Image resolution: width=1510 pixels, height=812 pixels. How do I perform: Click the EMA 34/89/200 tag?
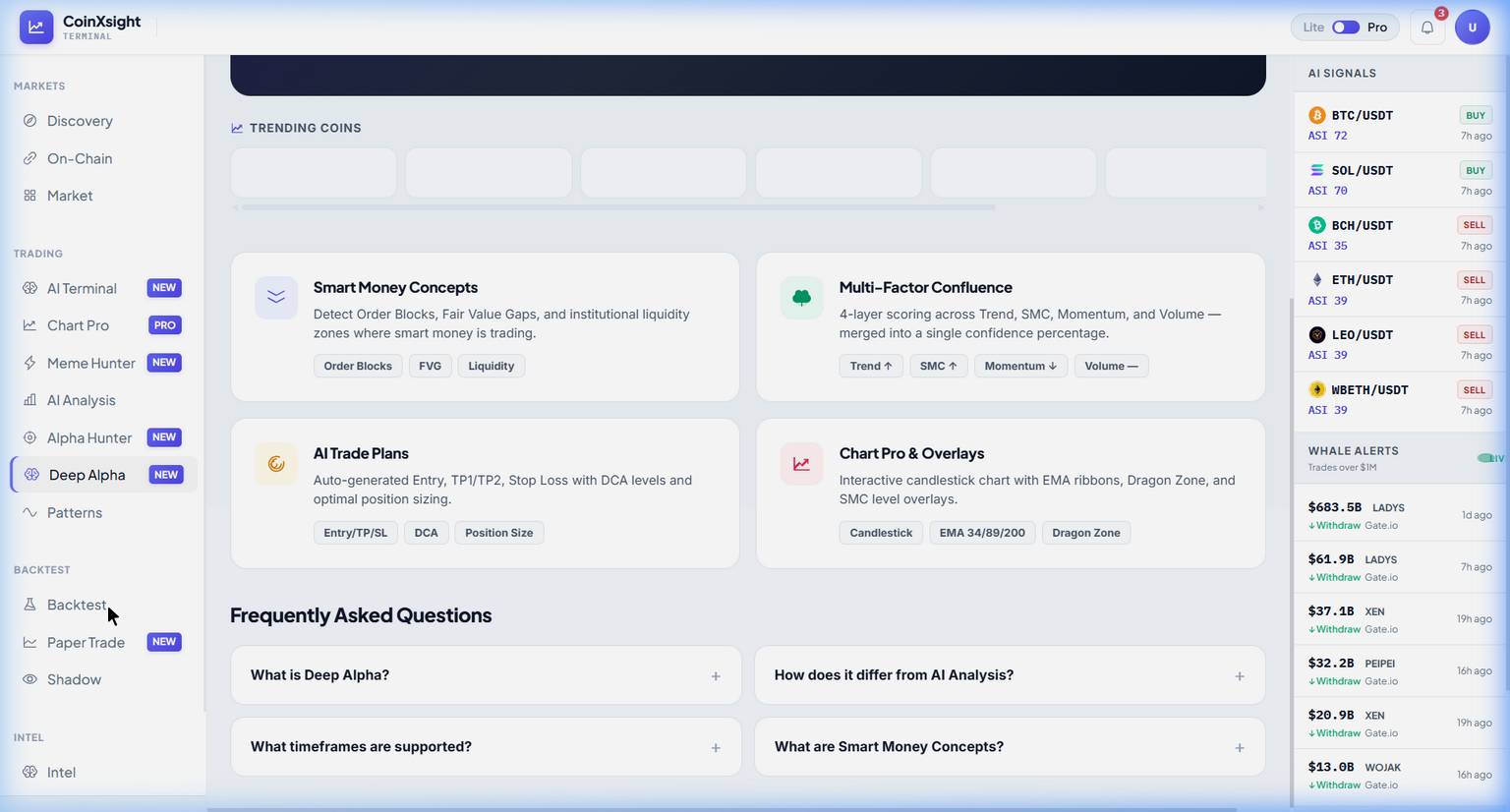click(982, 533)
